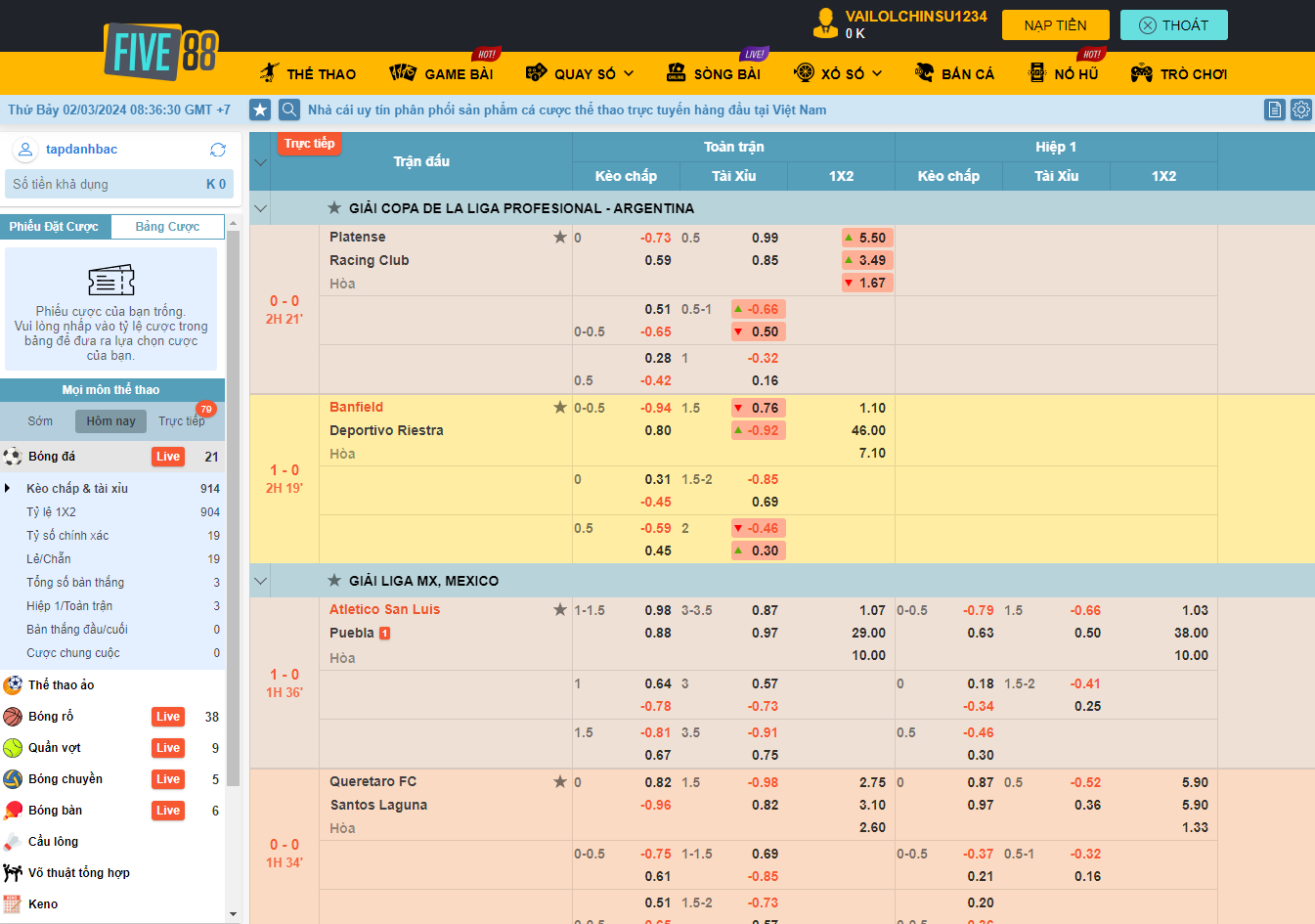The image size is (1315, 924).
Task: Collapse the Copa de la Liga Argentina section
Action: click(260, 208)
